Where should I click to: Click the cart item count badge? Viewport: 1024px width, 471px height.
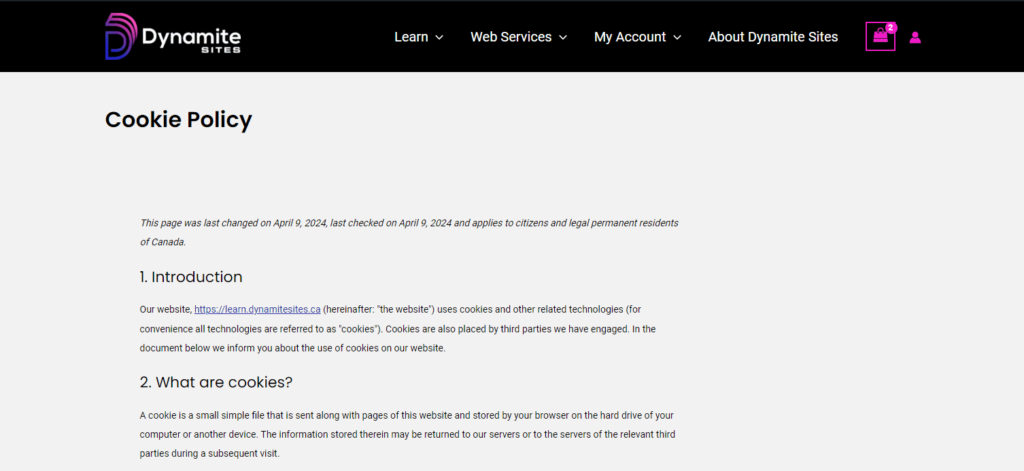[891, 27]
